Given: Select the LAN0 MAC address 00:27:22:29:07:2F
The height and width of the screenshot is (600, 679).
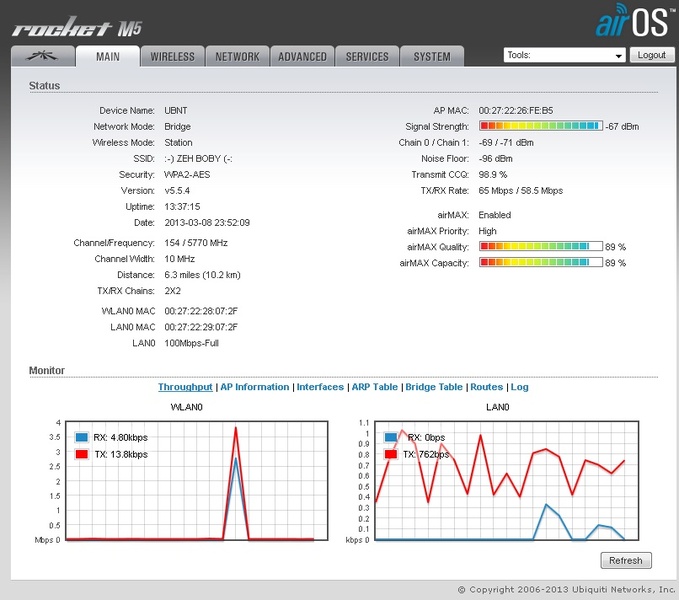Looking at the screenshot, I should click(201, 327).
